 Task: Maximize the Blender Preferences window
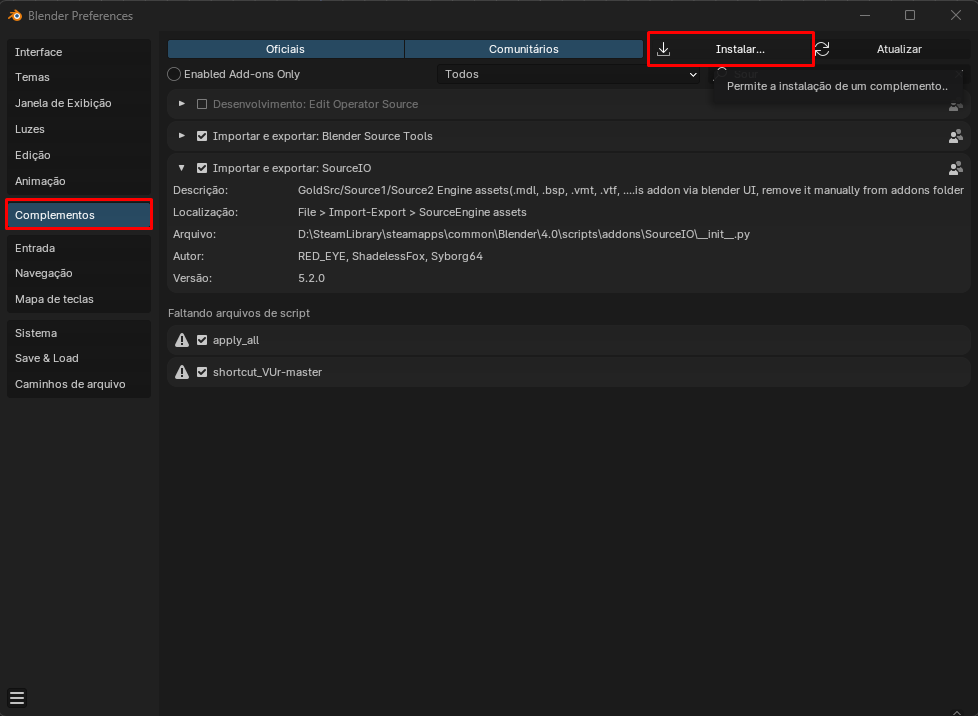click(910, 15)
